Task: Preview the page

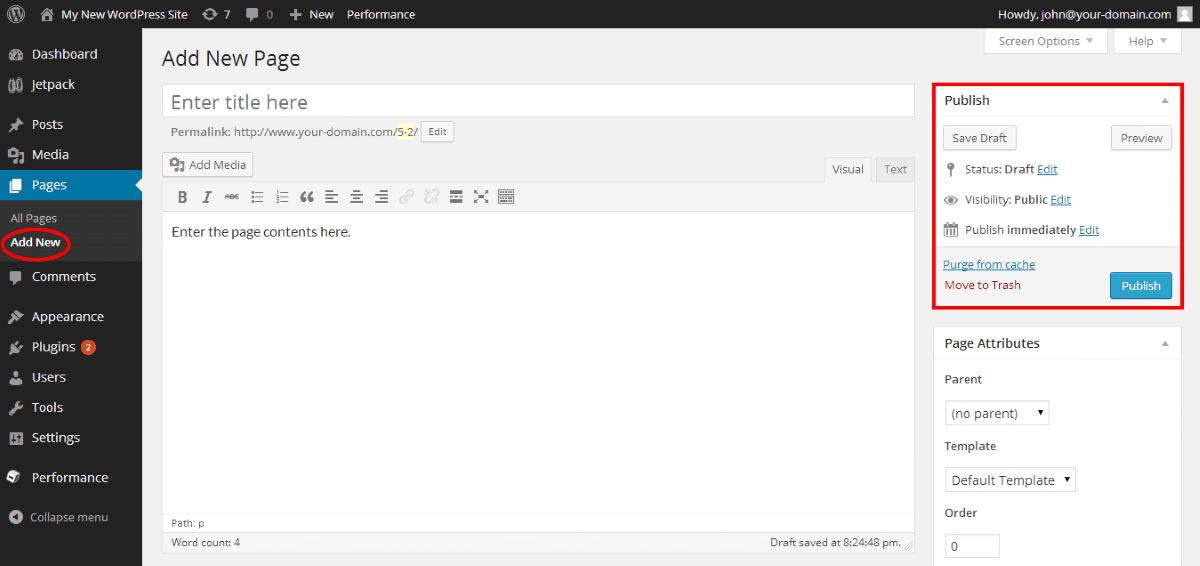Action: click(1141, 138)
